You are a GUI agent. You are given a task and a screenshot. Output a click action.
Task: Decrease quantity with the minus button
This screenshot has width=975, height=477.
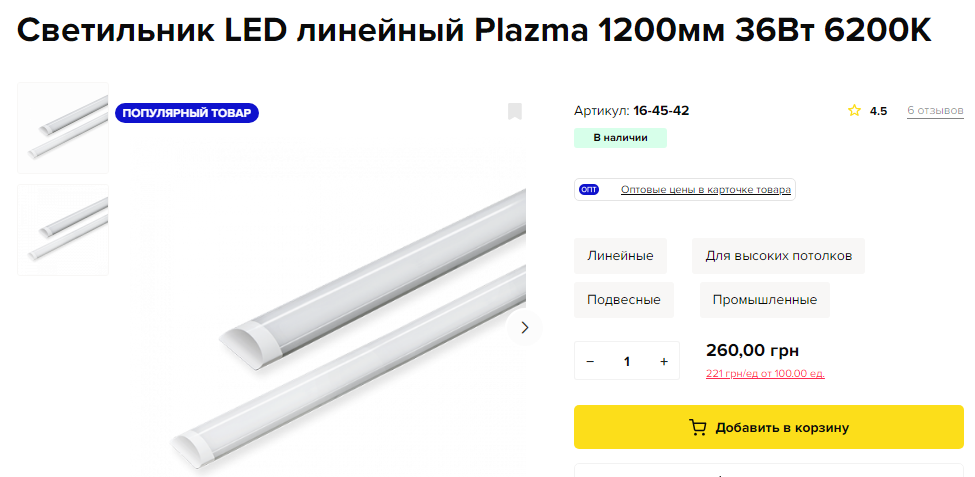pos(590,361)
